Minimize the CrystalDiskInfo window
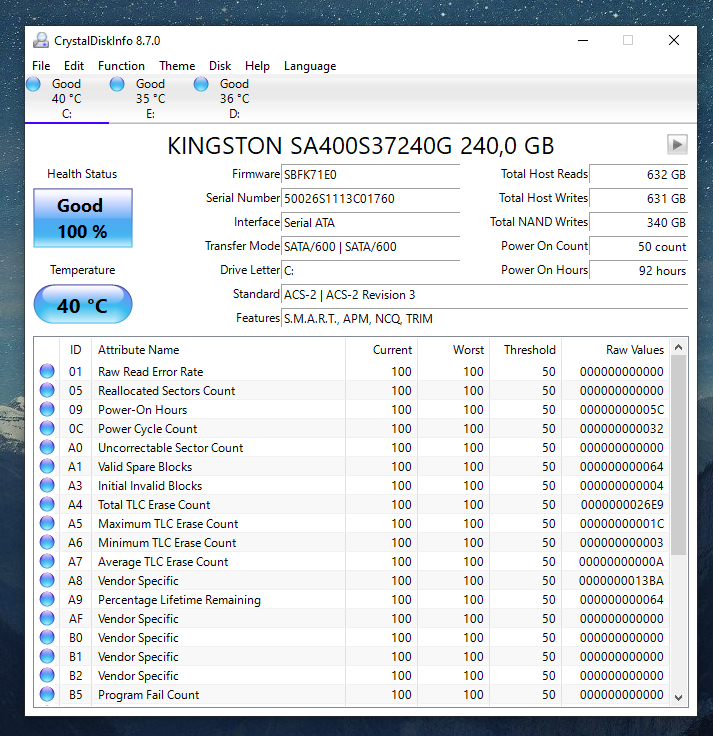This screenshot has height=736, width=713. (x=583, y=40)
